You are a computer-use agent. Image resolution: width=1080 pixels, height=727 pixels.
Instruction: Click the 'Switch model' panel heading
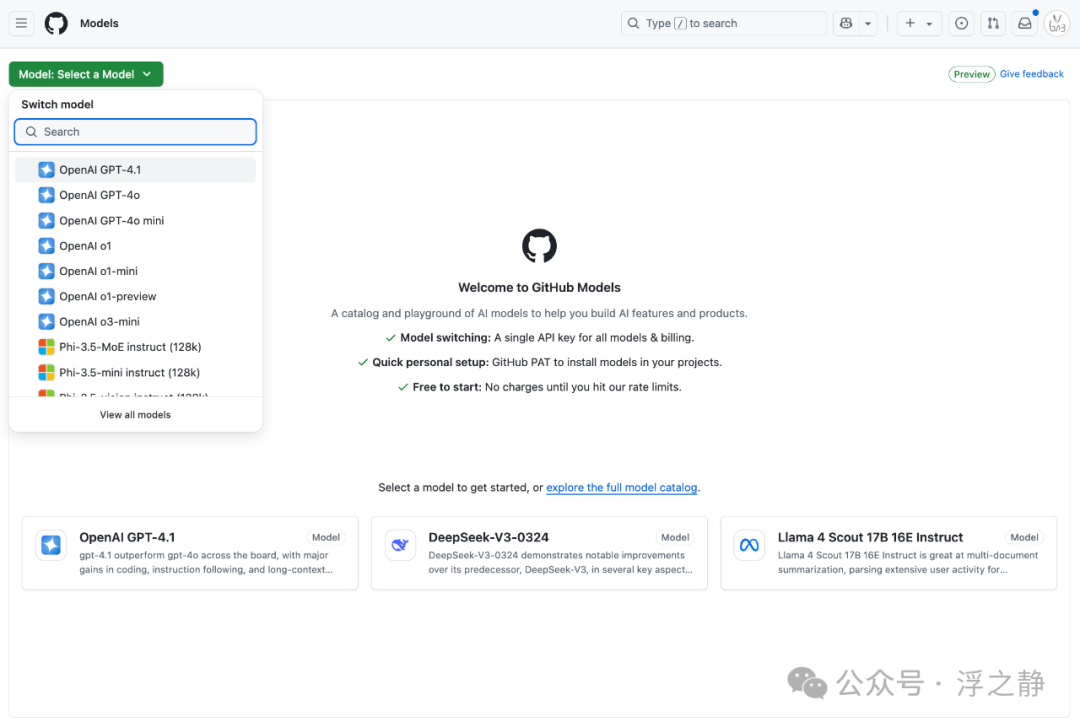[57, 105]
